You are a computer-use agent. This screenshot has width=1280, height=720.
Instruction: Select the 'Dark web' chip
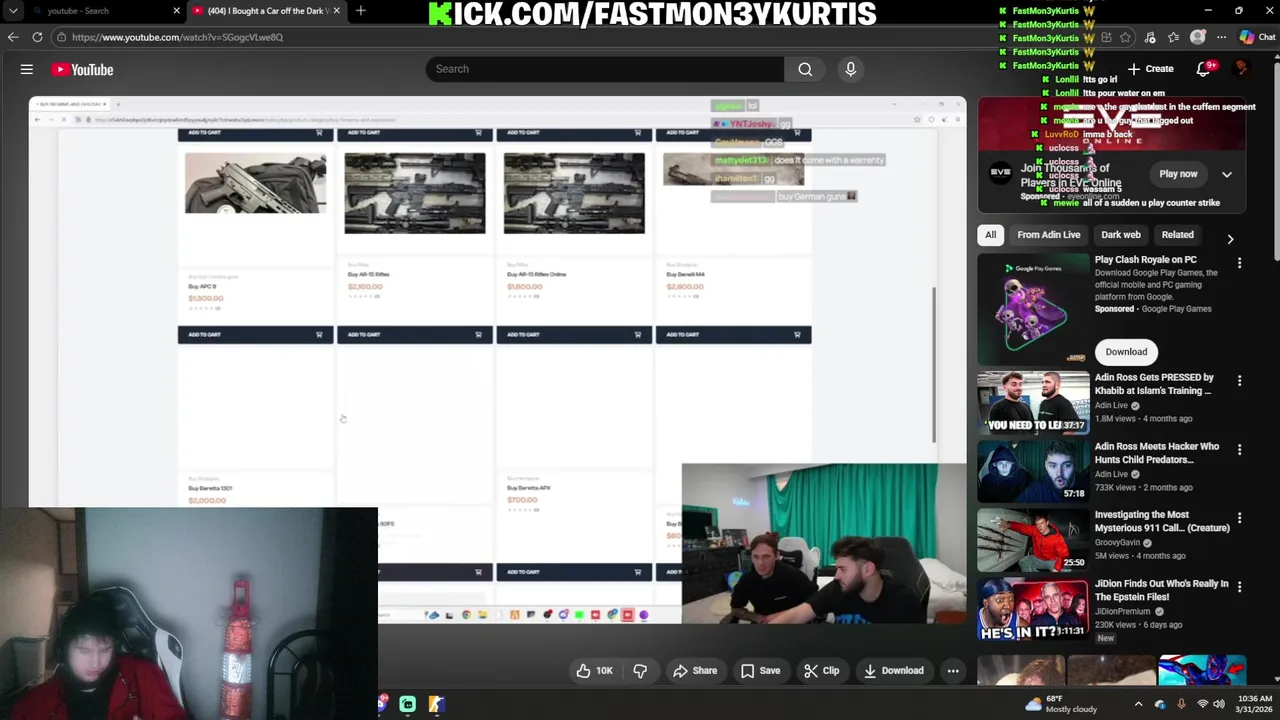(1120, 235)
